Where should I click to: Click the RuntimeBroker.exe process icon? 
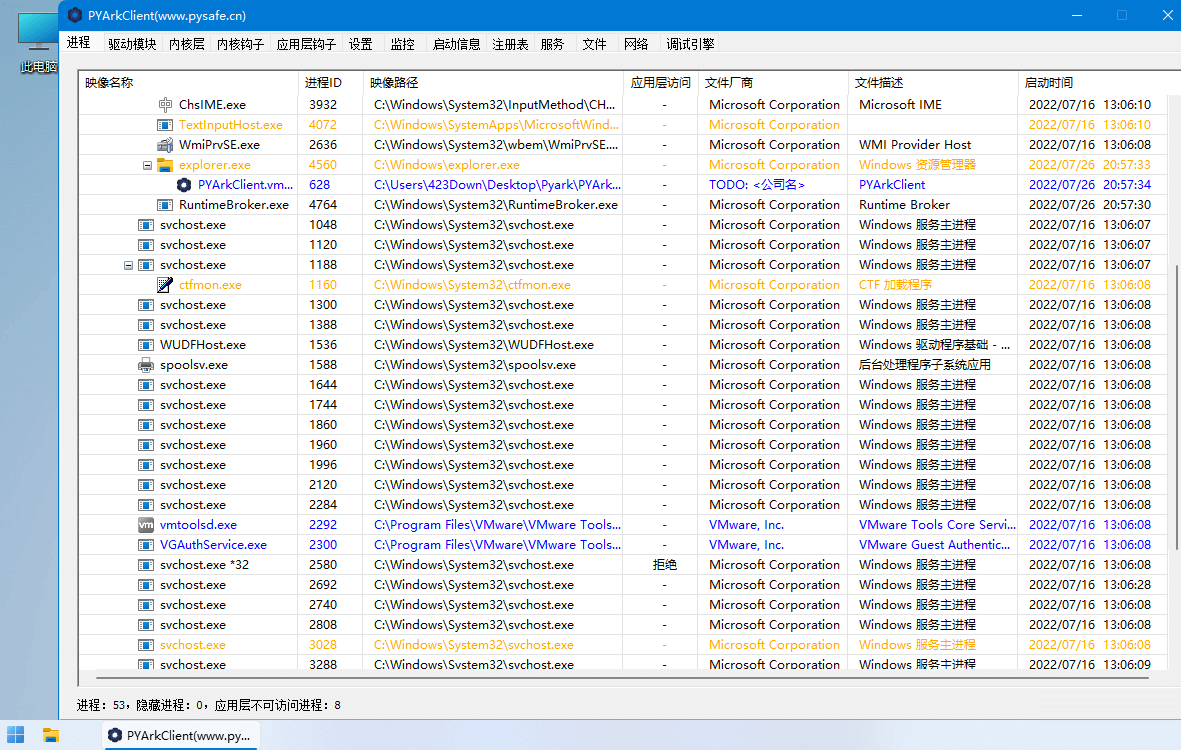[165, 205]
